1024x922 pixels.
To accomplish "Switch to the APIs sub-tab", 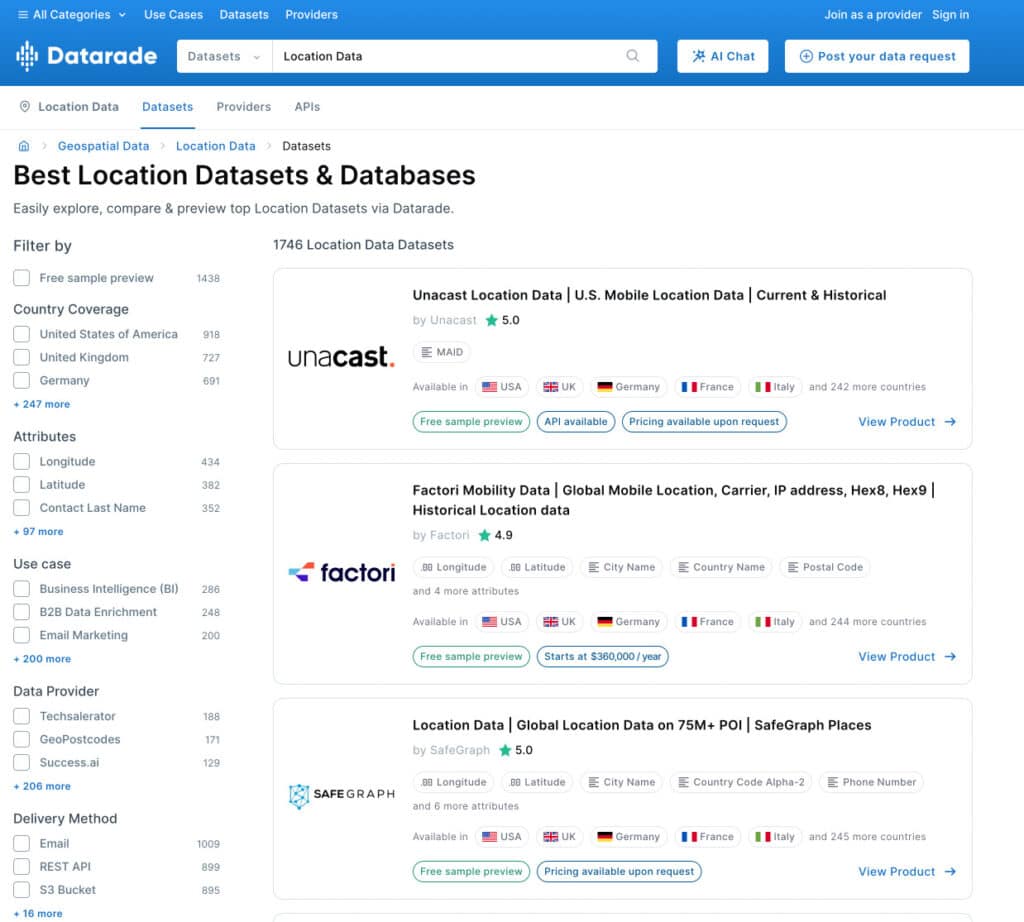I will point(307,107).
